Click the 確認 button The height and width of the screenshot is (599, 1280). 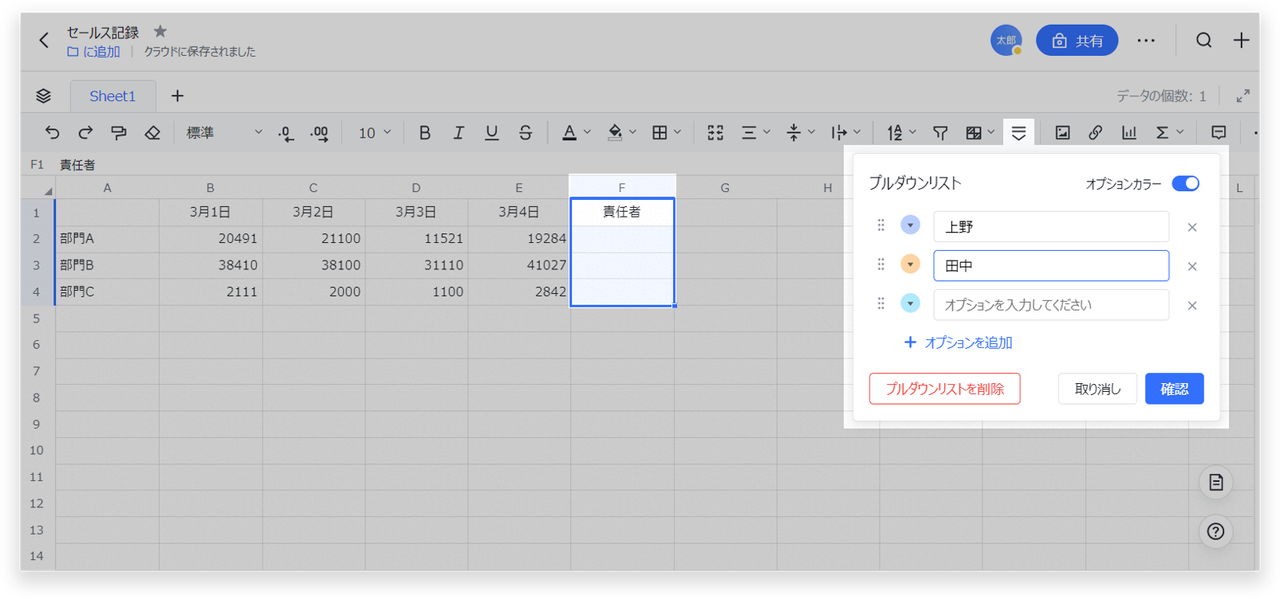1174,389
